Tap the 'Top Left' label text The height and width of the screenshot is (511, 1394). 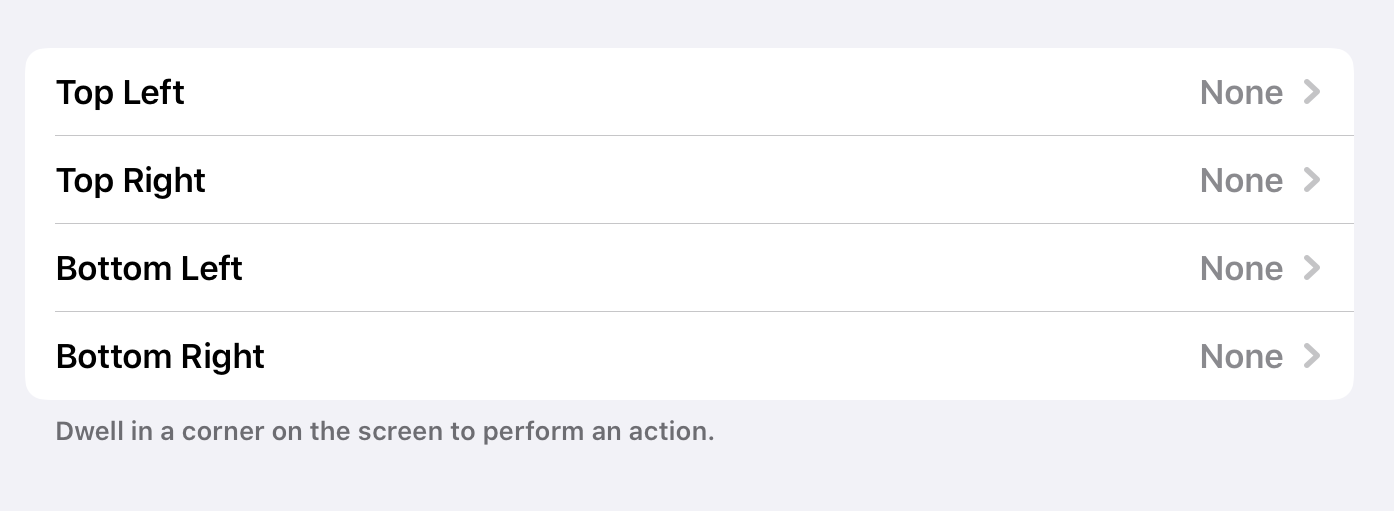click(x=120, y=93)
